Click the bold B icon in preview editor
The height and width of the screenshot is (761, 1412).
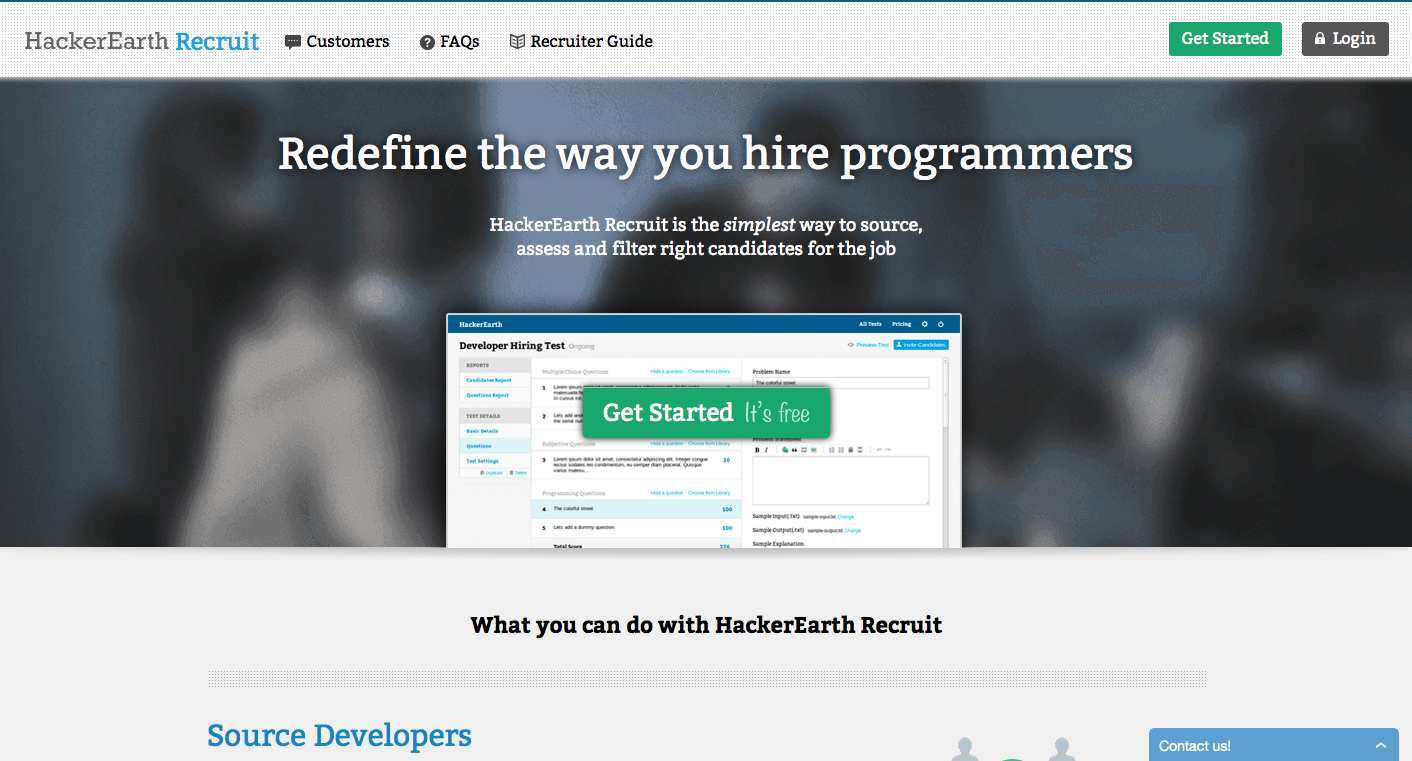[757, 450]
